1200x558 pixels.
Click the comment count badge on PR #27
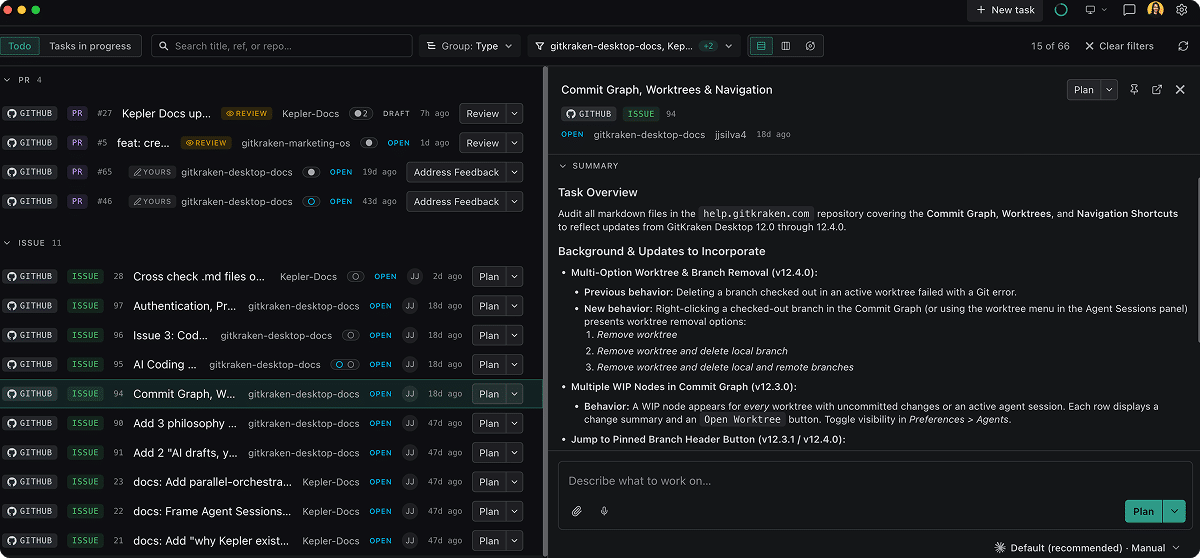(x=361, y=114)
